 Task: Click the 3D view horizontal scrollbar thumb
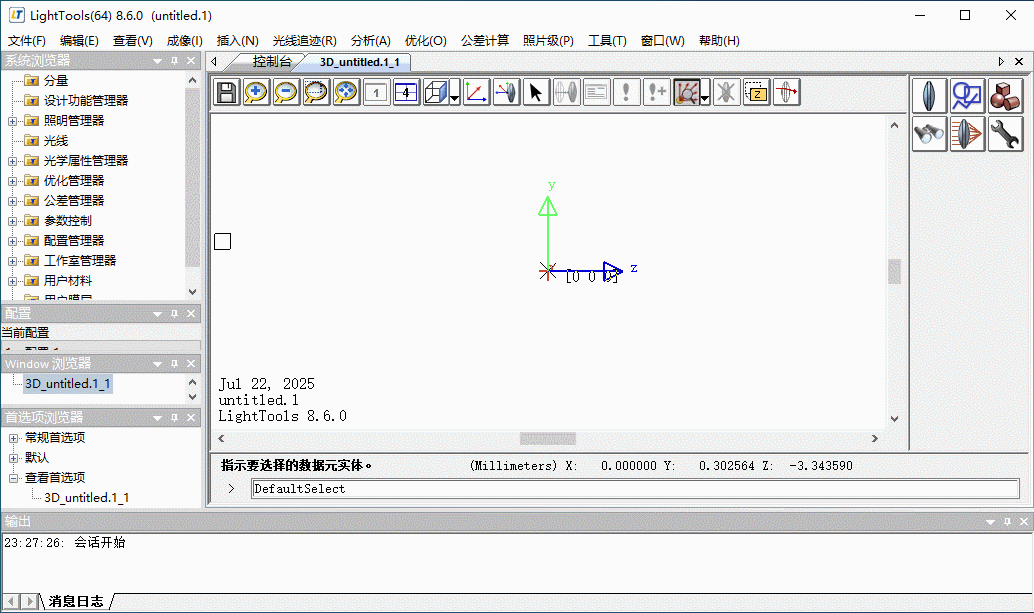(547, 438)
